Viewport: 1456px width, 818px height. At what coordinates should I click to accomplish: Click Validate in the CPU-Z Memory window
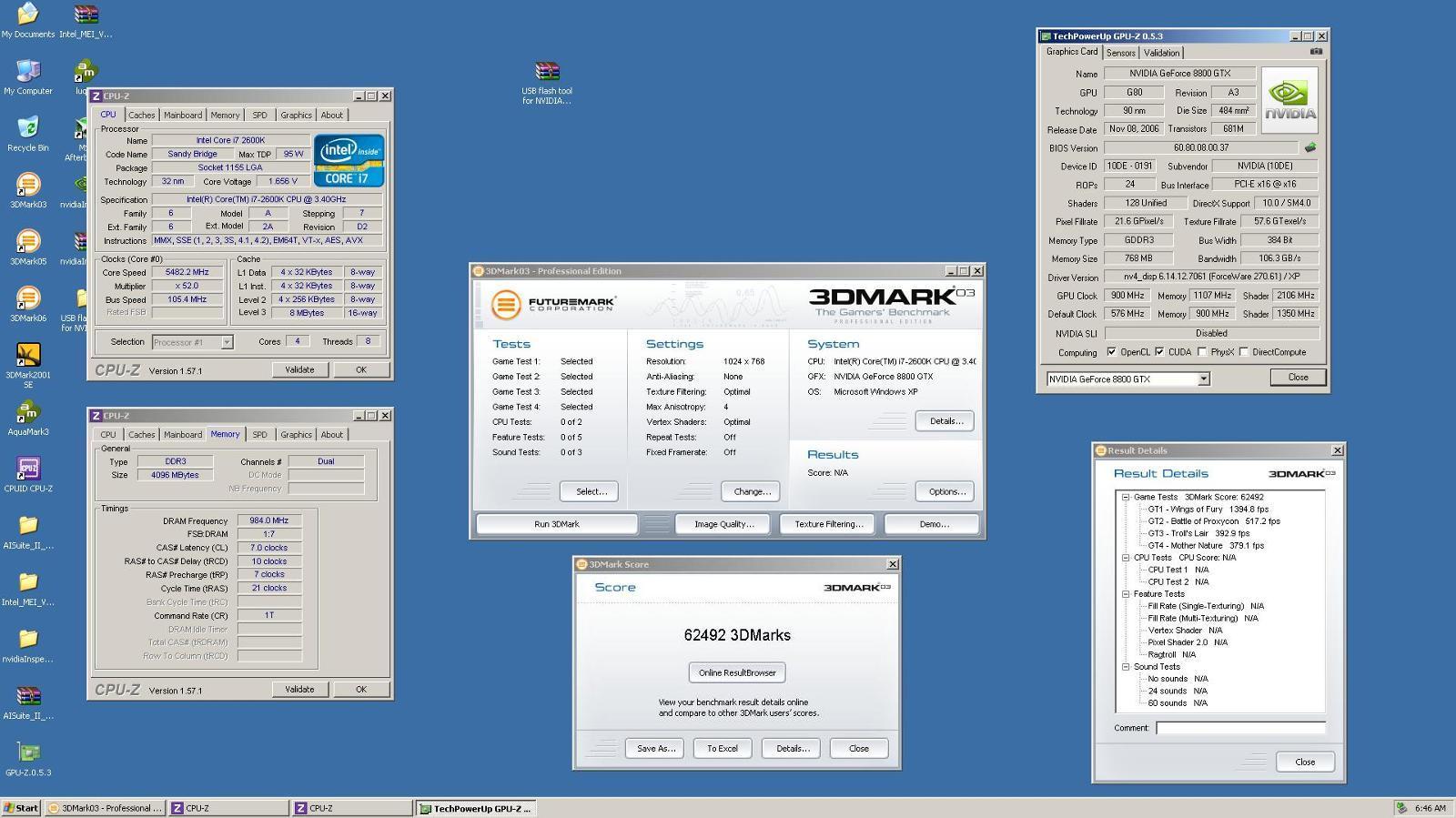click(x=299, y=689)
